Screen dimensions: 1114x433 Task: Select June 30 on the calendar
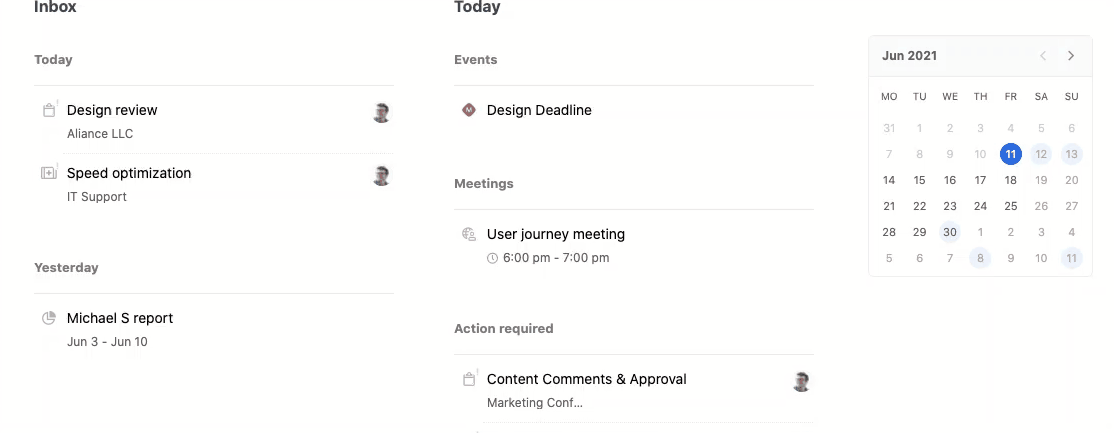click(950, 232)
